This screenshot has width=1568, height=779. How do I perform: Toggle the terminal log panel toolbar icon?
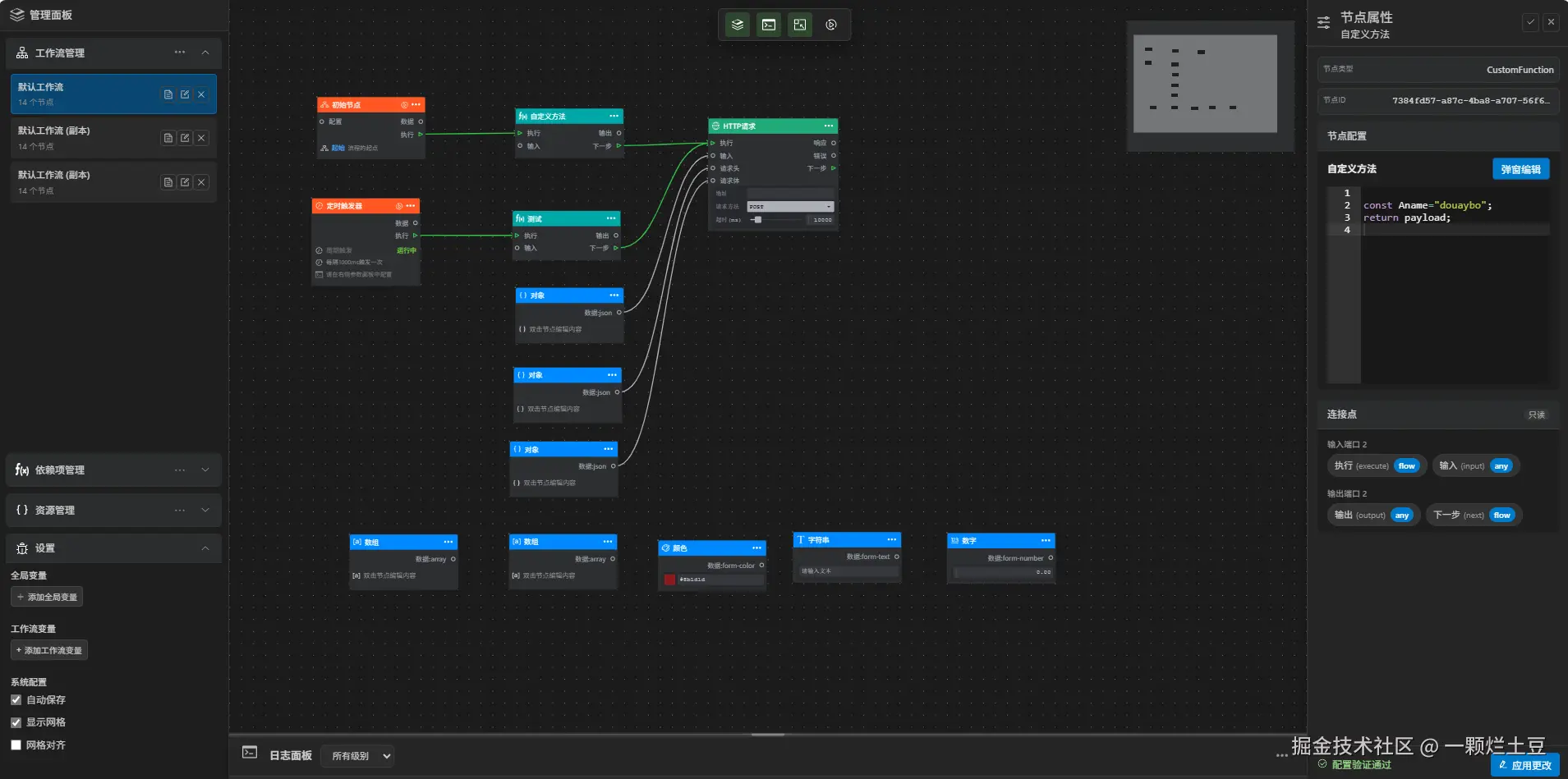point(769,25)
